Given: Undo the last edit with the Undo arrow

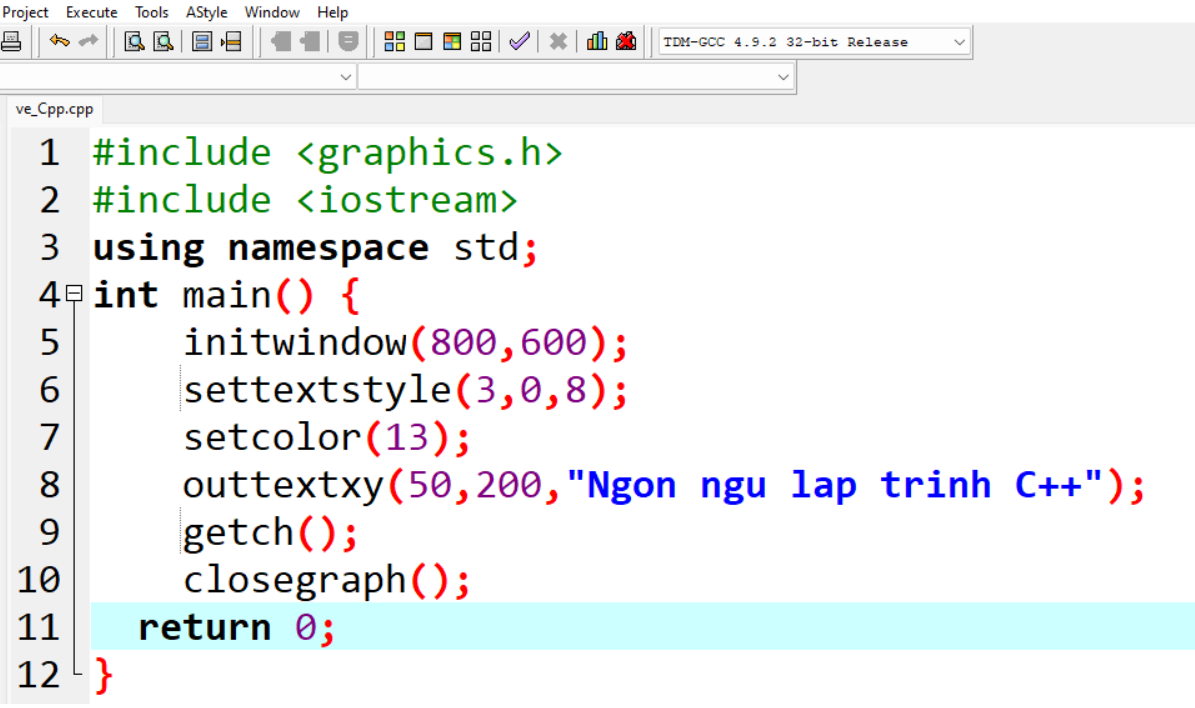Looking at the screenshot, I should pyautogui.click(x=59, y=41).
